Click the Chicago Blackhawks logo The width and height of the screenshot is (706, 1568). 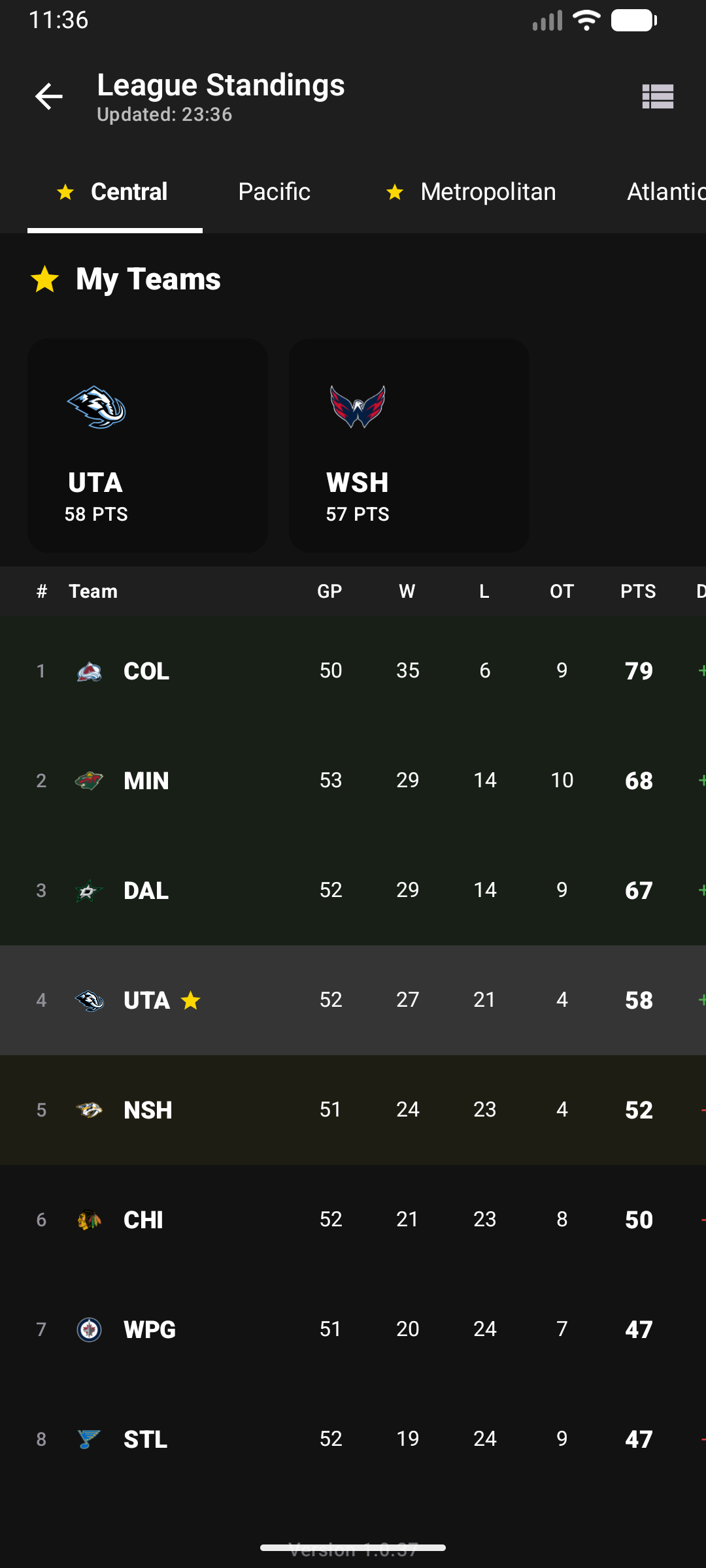tap(88, 1219)
